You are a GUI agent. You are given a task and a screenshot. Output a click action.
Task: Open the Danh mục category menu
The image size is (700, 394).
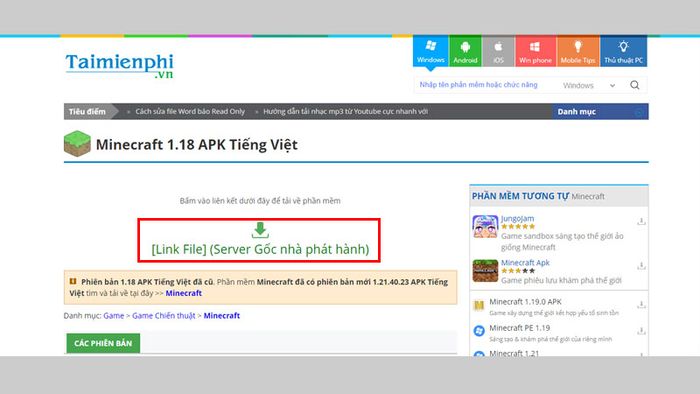tap(600, 112)
